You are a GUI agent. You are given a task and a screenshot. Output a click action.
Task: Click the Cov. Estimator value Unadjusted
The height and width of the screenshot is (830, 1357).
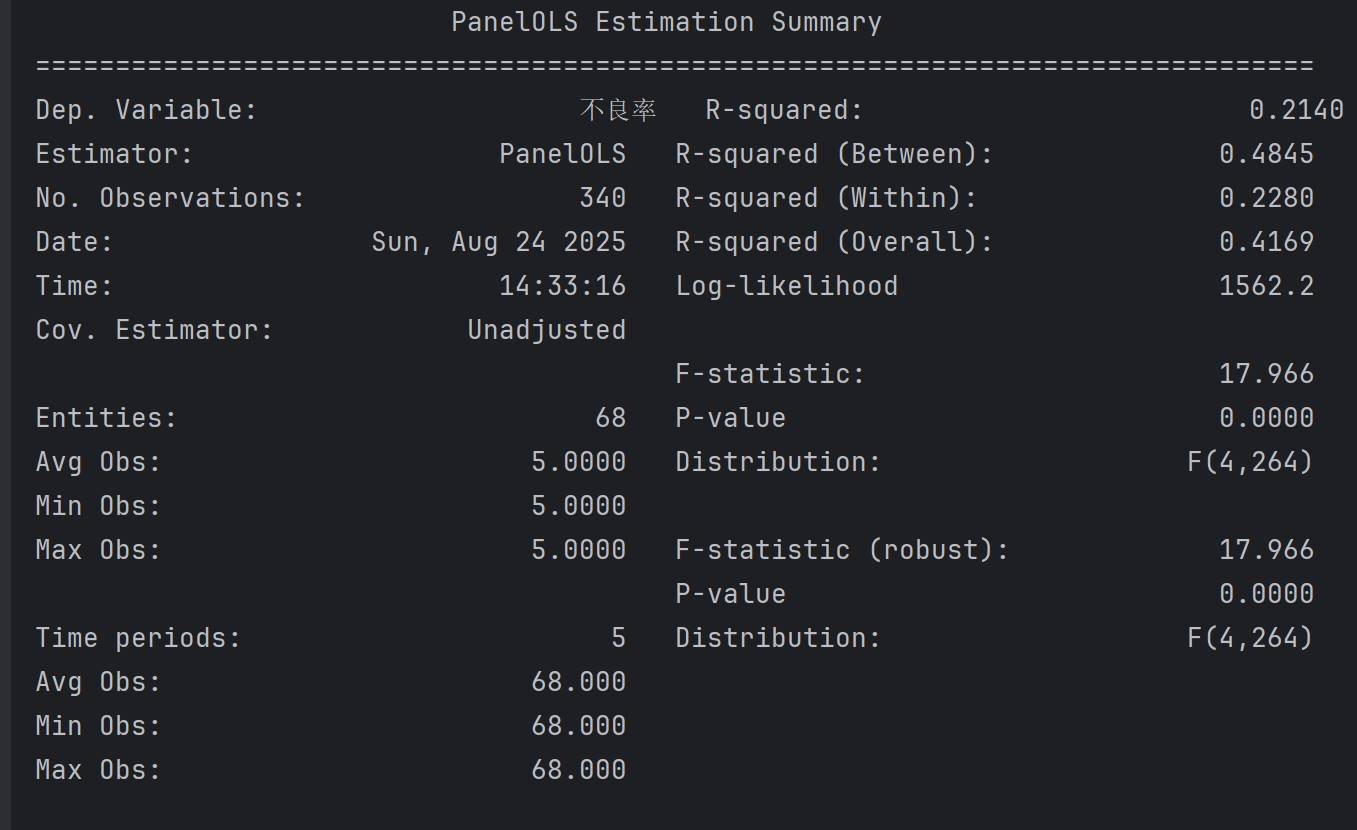546,330
